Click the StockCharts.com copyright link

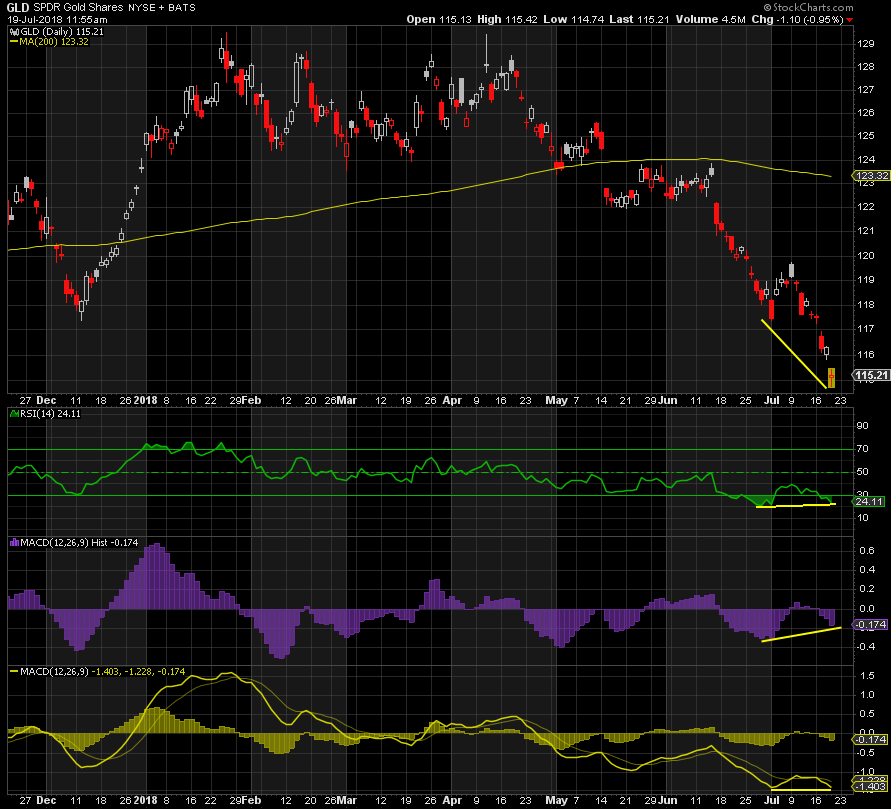click(x=808, y=7)
